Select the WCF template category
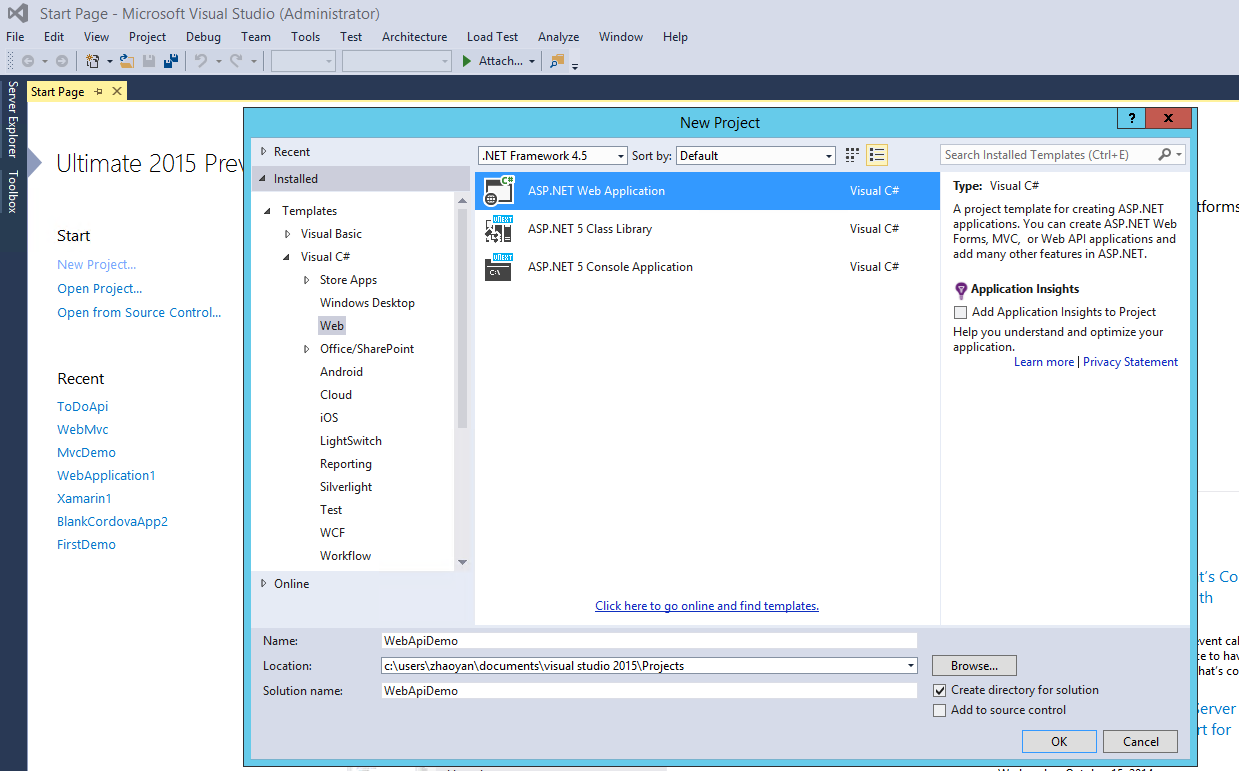Image resolution: width=1239 pixels, height=771 pixels. pos(333,533)
